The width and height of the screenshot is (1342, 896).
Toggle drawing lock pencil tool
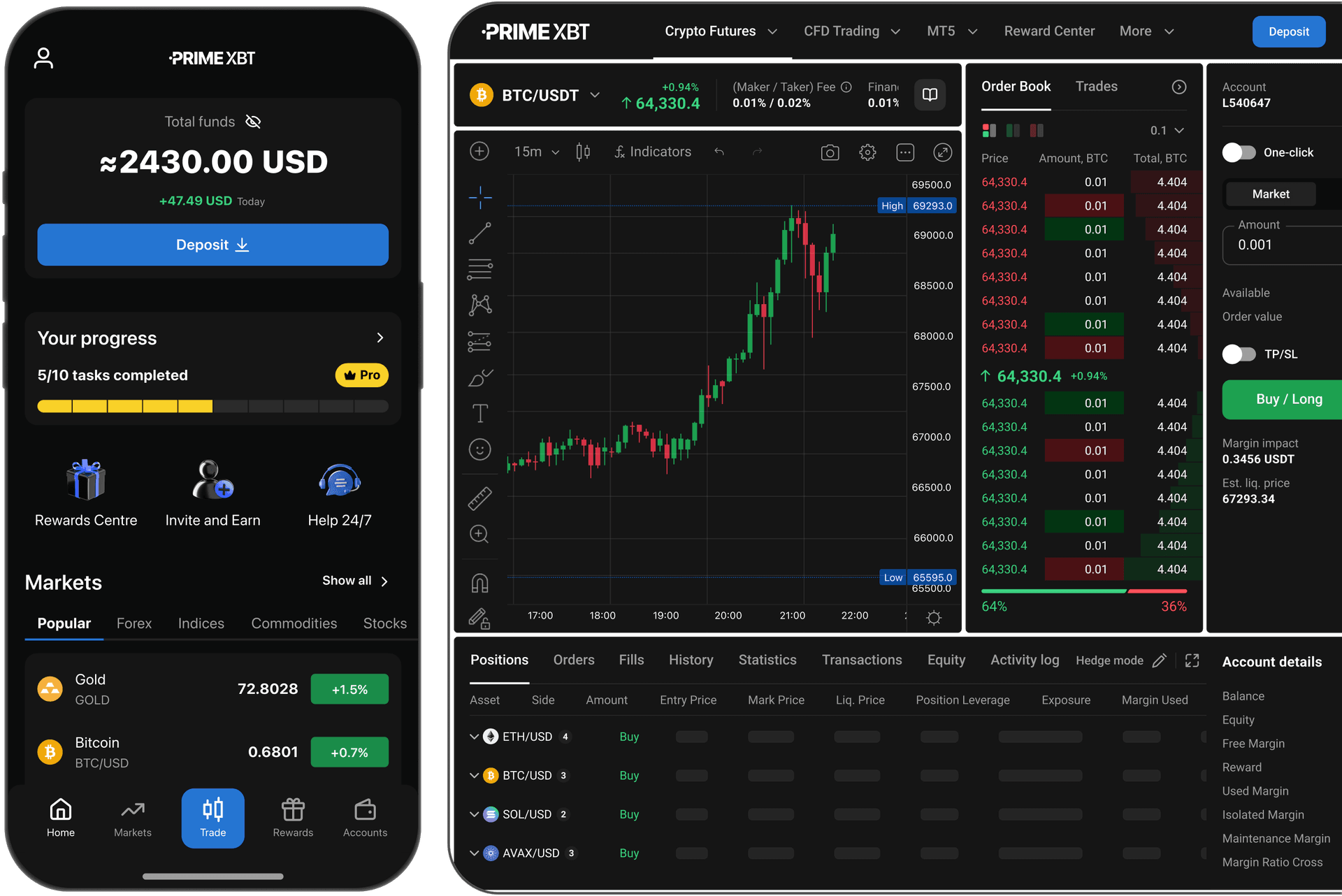coord(480,619)
